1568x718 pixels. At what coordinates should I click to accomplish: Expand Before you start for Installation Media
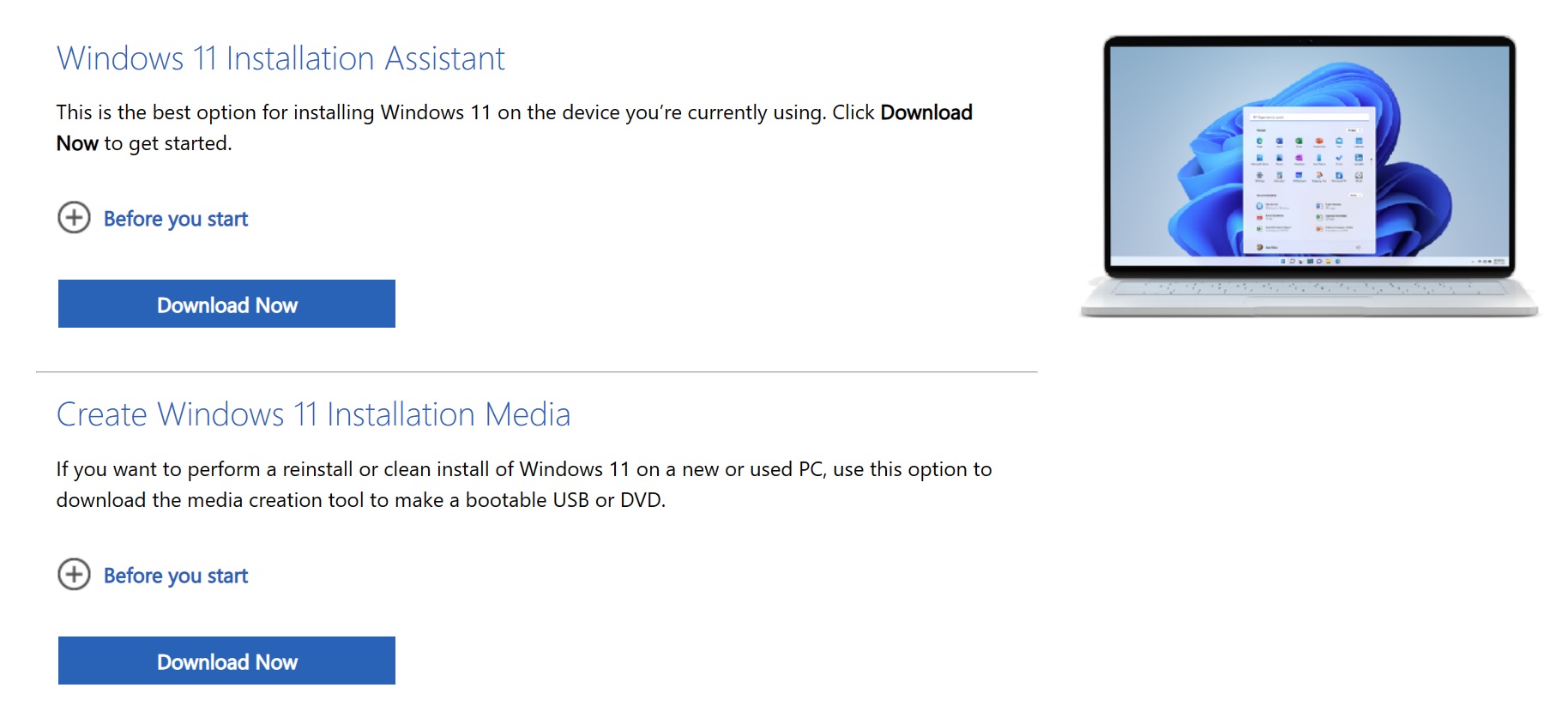click(x=175, y=576)
